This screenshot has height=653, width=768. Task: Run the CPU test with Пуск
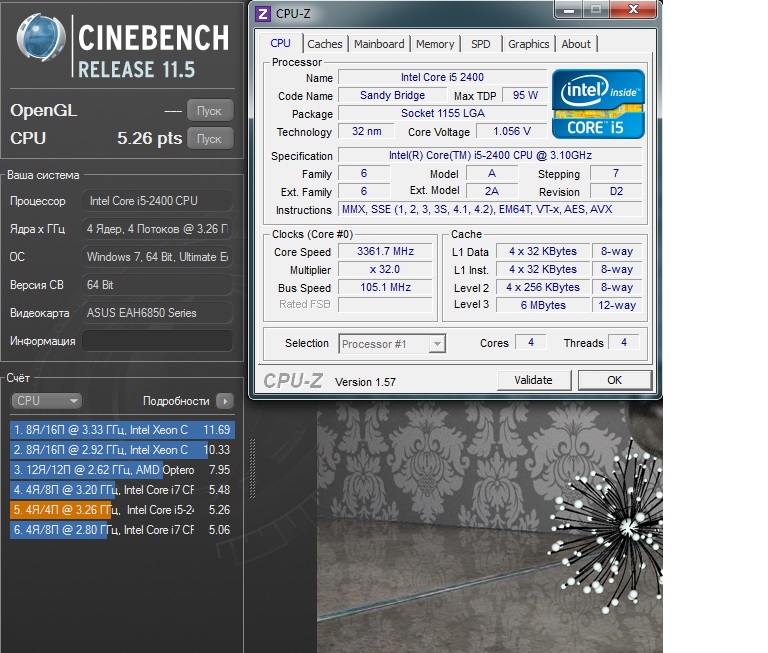(x=210, y=139)
